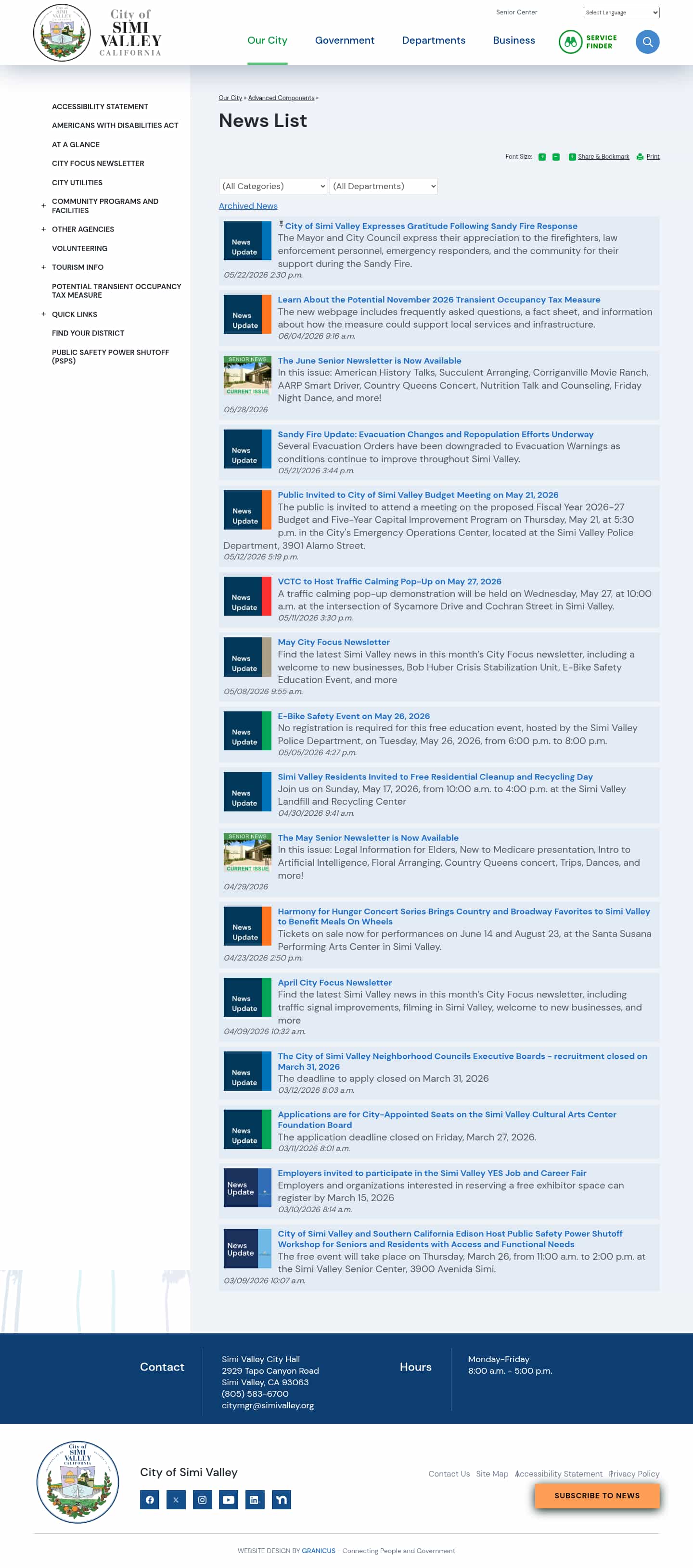Click the footer Accessibility Statement link
Image resolution: width=693 pixels, height=1568 pixels.
[x=558, y=1474]
